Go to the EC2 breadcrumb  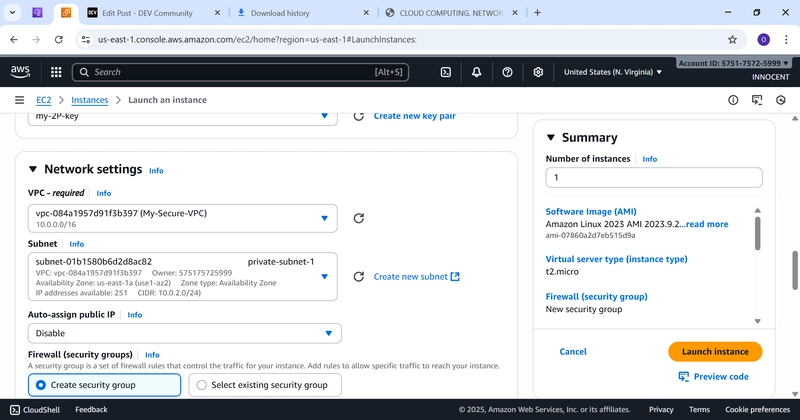[x=44, y=100]
